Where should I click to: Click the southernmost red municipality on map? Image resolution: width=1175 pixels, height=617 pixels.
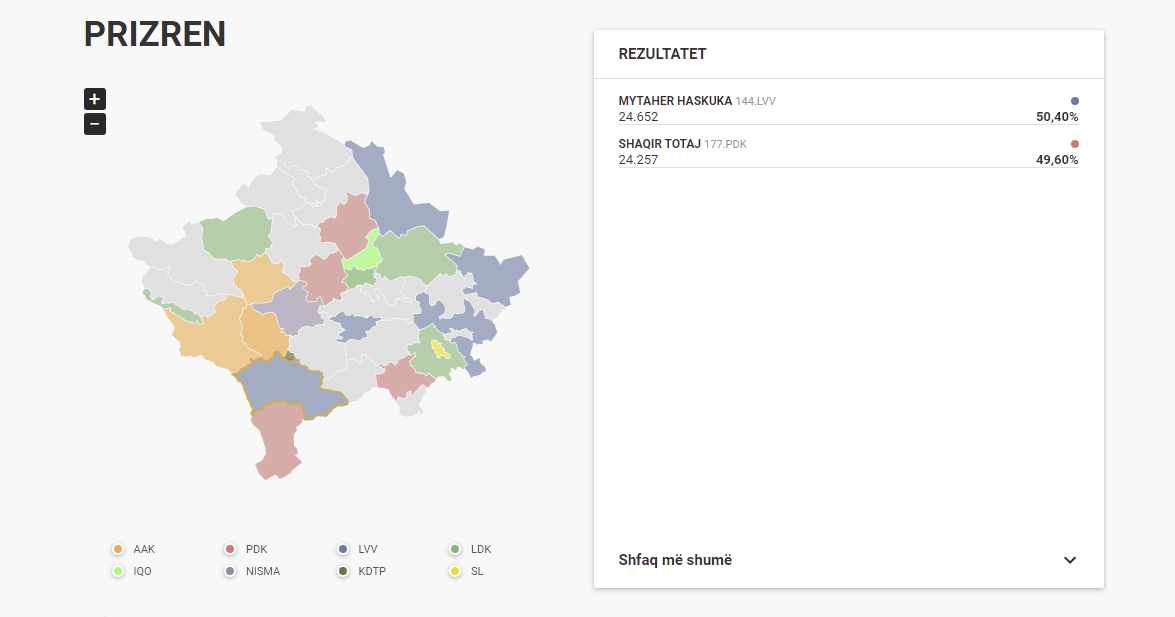click(x=275, y=440)
